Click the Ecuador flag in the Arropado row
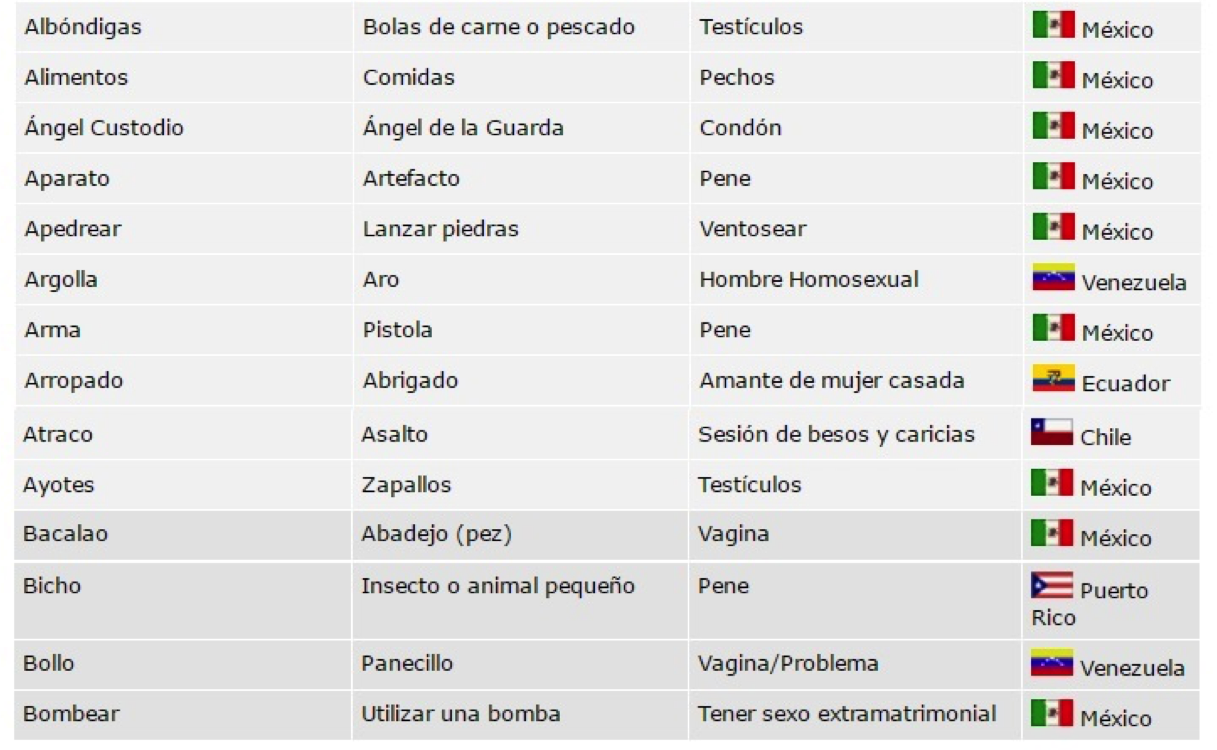Viewport: 1217px width, 750px height. [x=1053, y=379]
